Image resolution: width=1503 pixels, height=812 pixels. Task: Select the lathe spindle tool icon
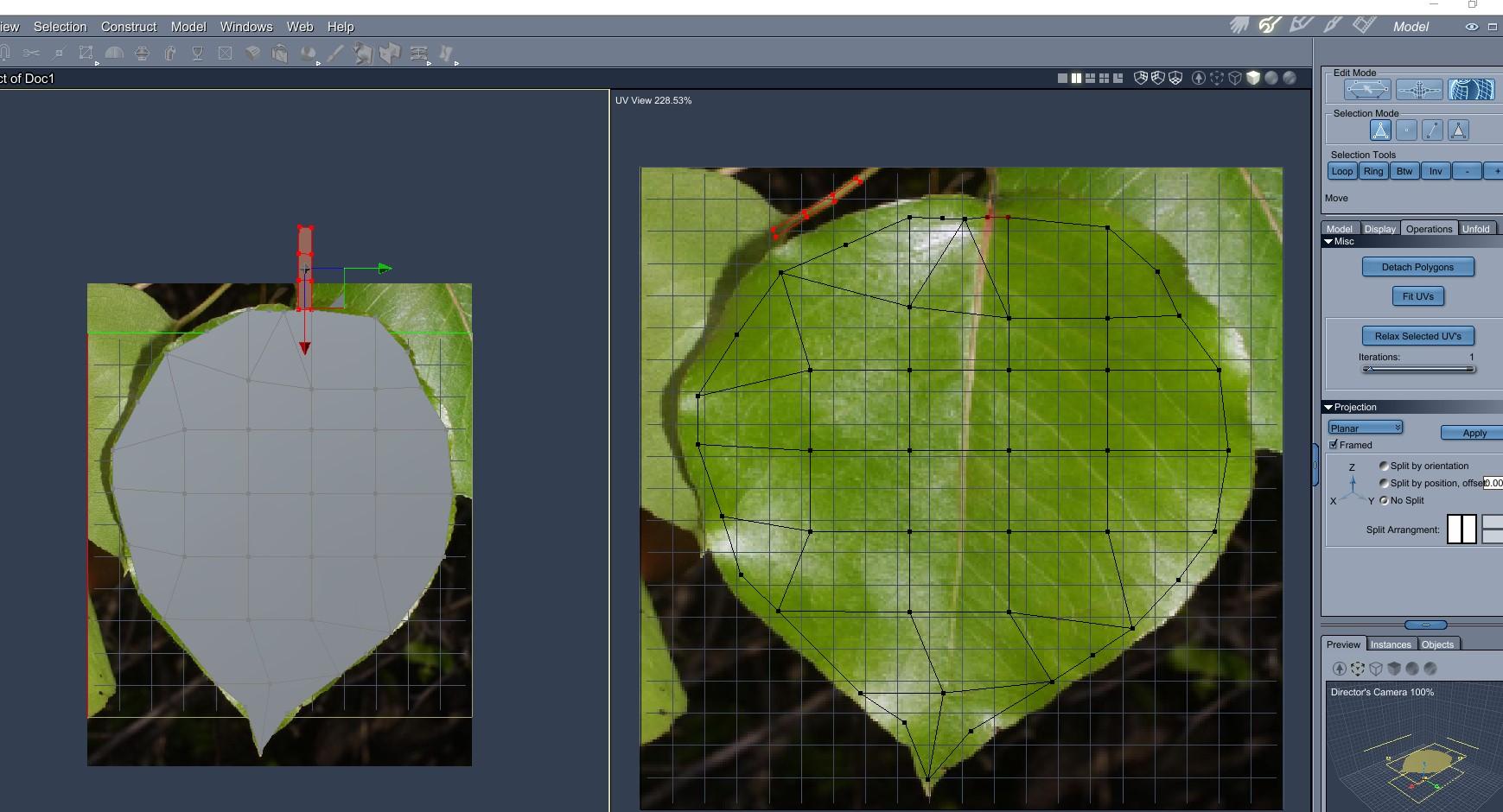(143, 54)
